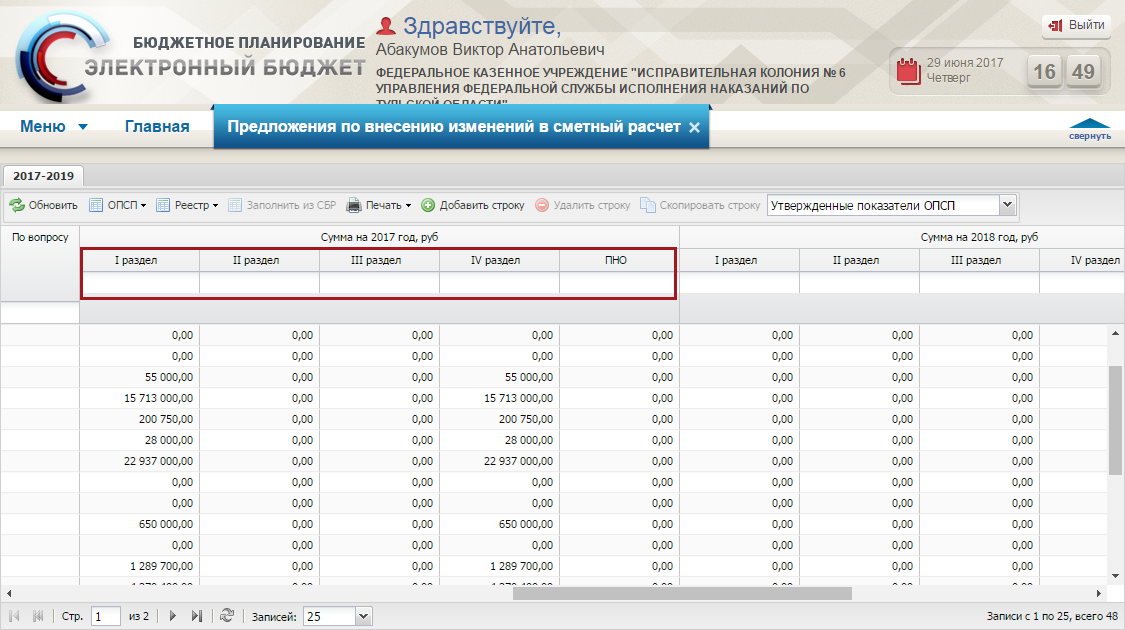Viewport: 1125px width, 630px height.
Task: Click the calendar date icon
Action: [908, 70]
